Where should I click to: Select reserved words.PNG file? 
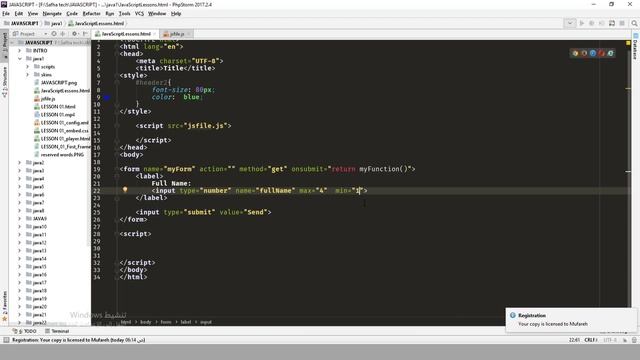(62, 155)
